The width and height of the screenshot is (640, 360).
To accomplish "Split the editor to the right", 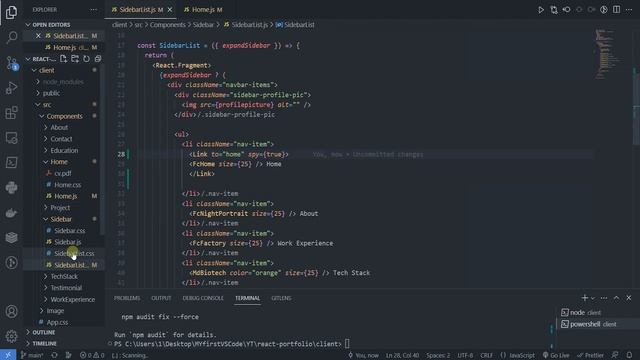I will [616, 9].
